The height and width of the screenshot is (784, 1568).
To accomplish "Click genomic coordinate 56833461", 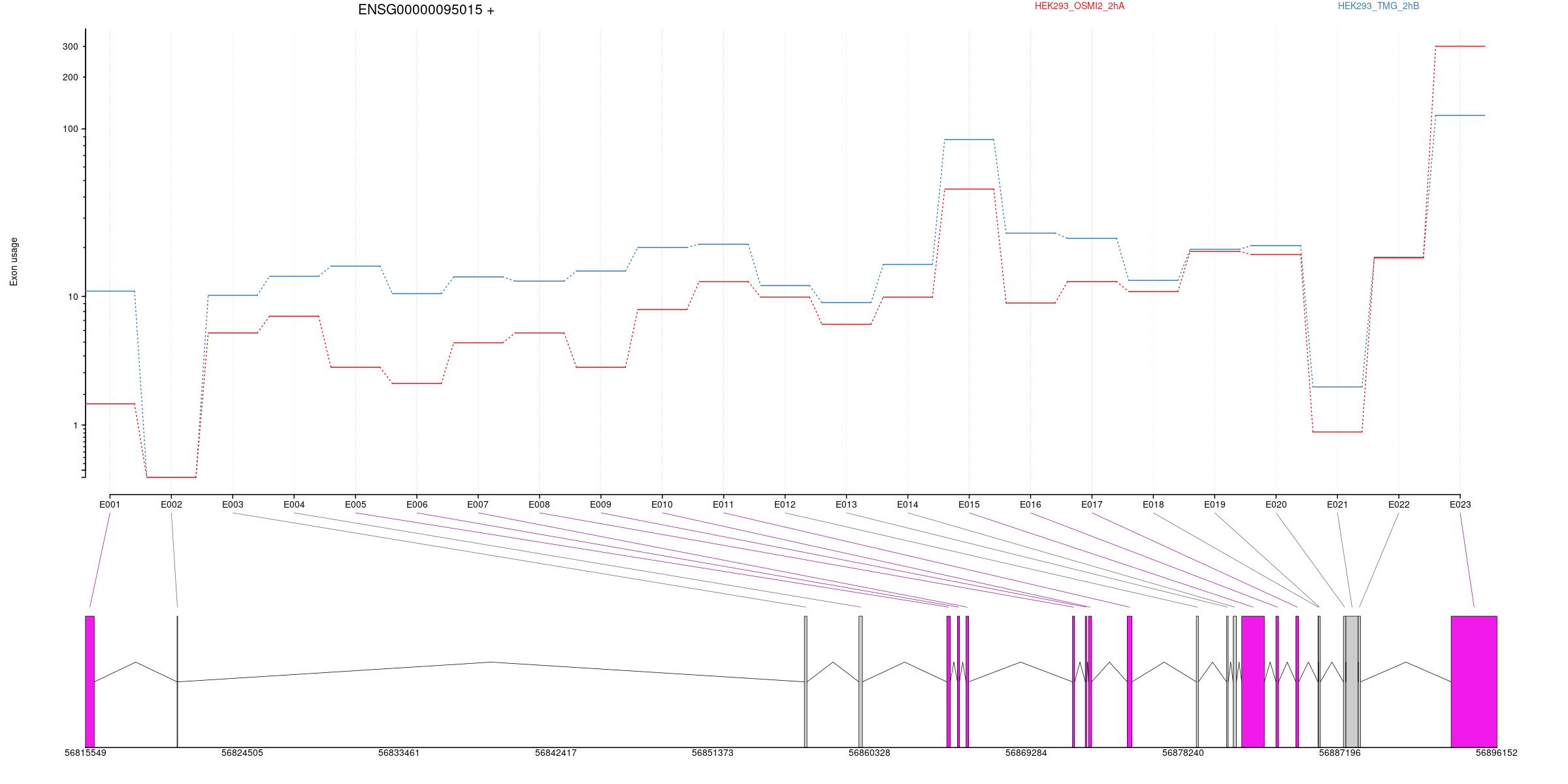I will tap(399, 753).
